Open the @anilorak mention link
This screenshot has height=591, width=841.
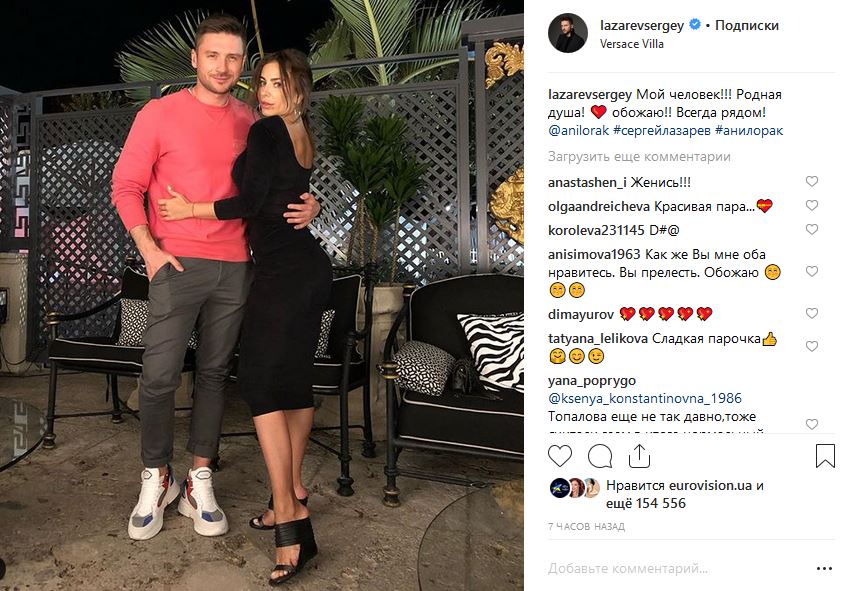tap(578, 130)
